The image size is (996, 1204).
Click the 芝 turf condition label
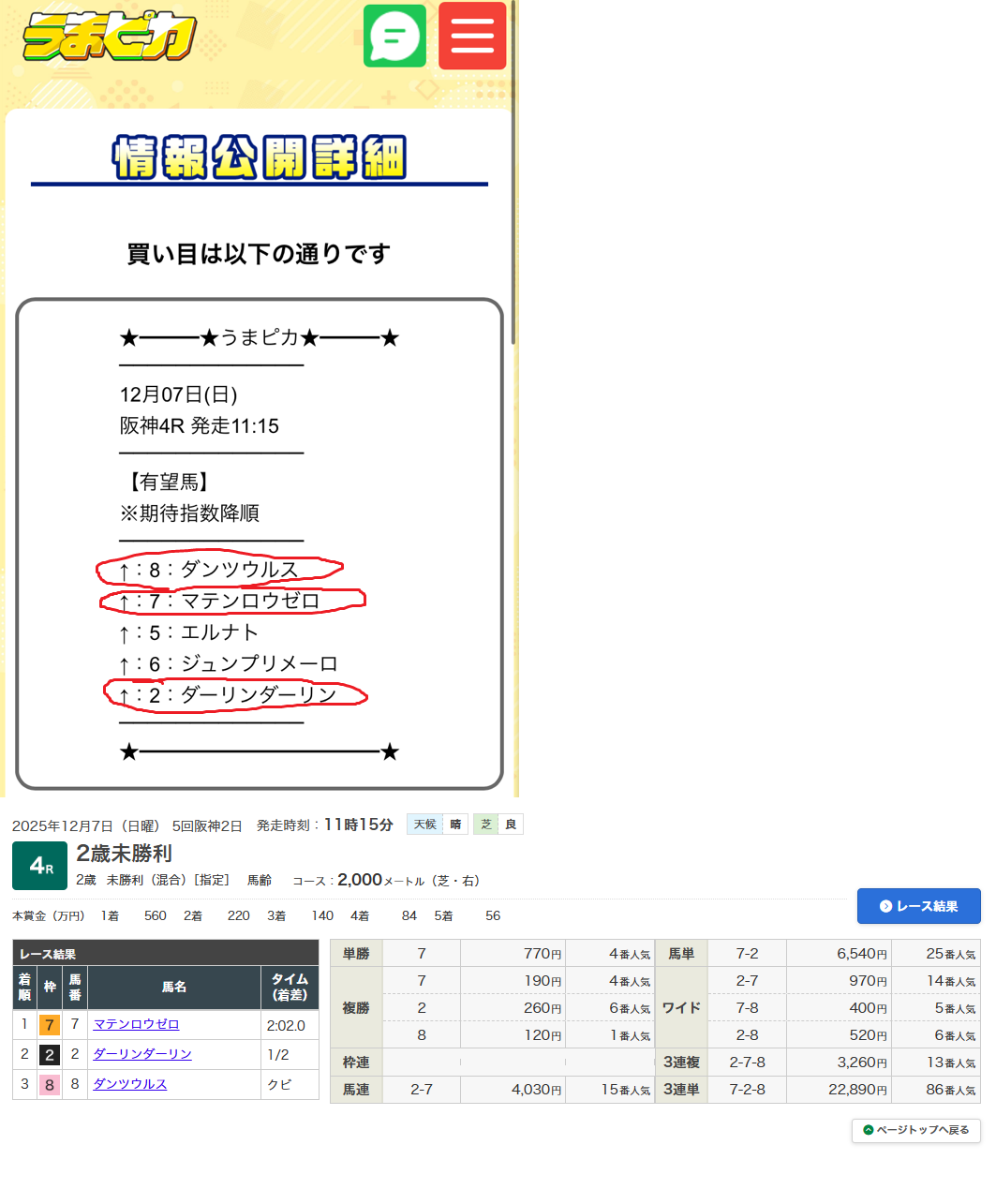(485, 825)
